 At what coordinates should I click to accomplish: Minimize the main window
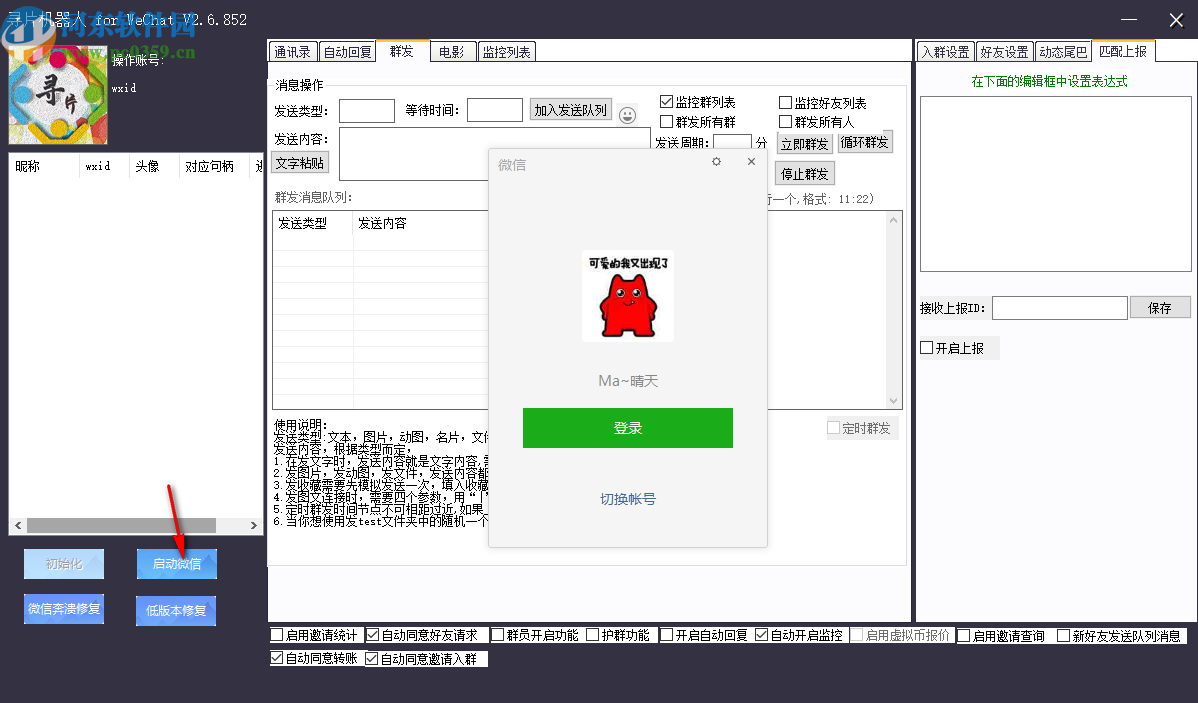pyautogui.click(x=1129, y=20)
